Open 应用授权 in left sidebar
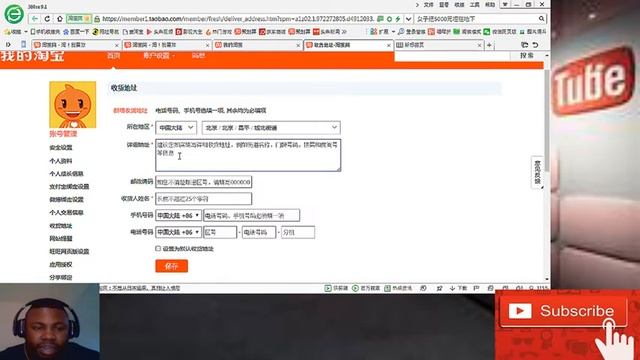 pyautogui.click(x=61, y=264)
